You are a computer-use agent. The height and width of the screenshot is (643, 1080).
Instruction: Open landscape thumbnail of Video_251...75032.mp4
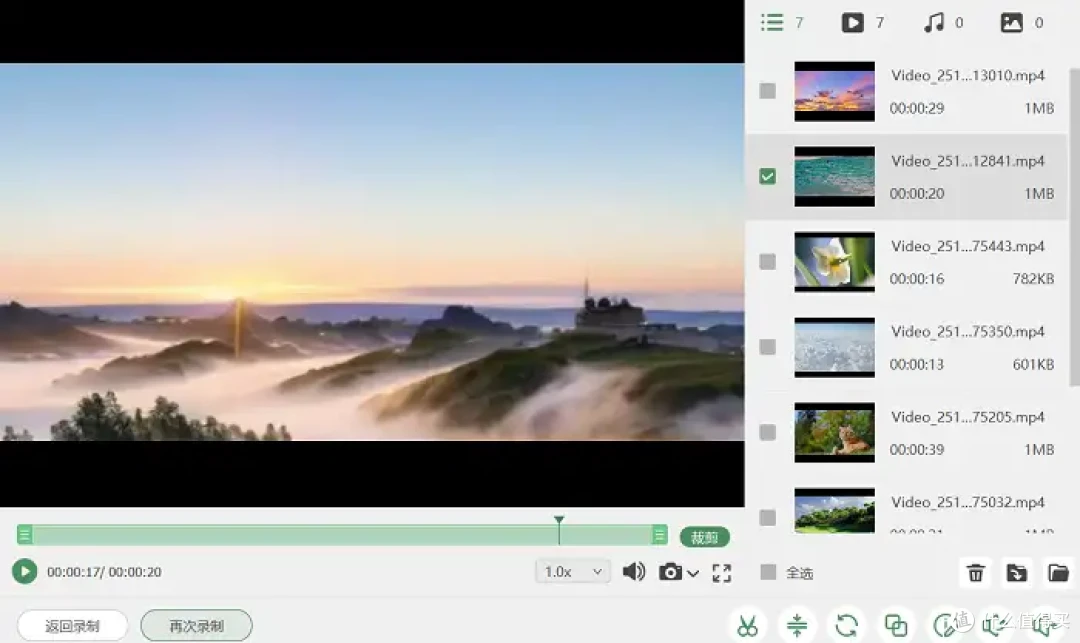[834, 511]
